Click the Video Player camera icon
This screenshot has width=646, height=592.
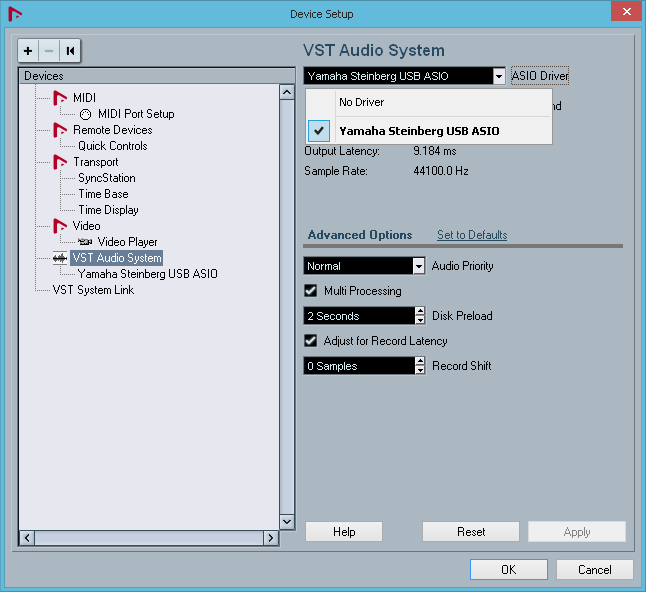point(85,242)
